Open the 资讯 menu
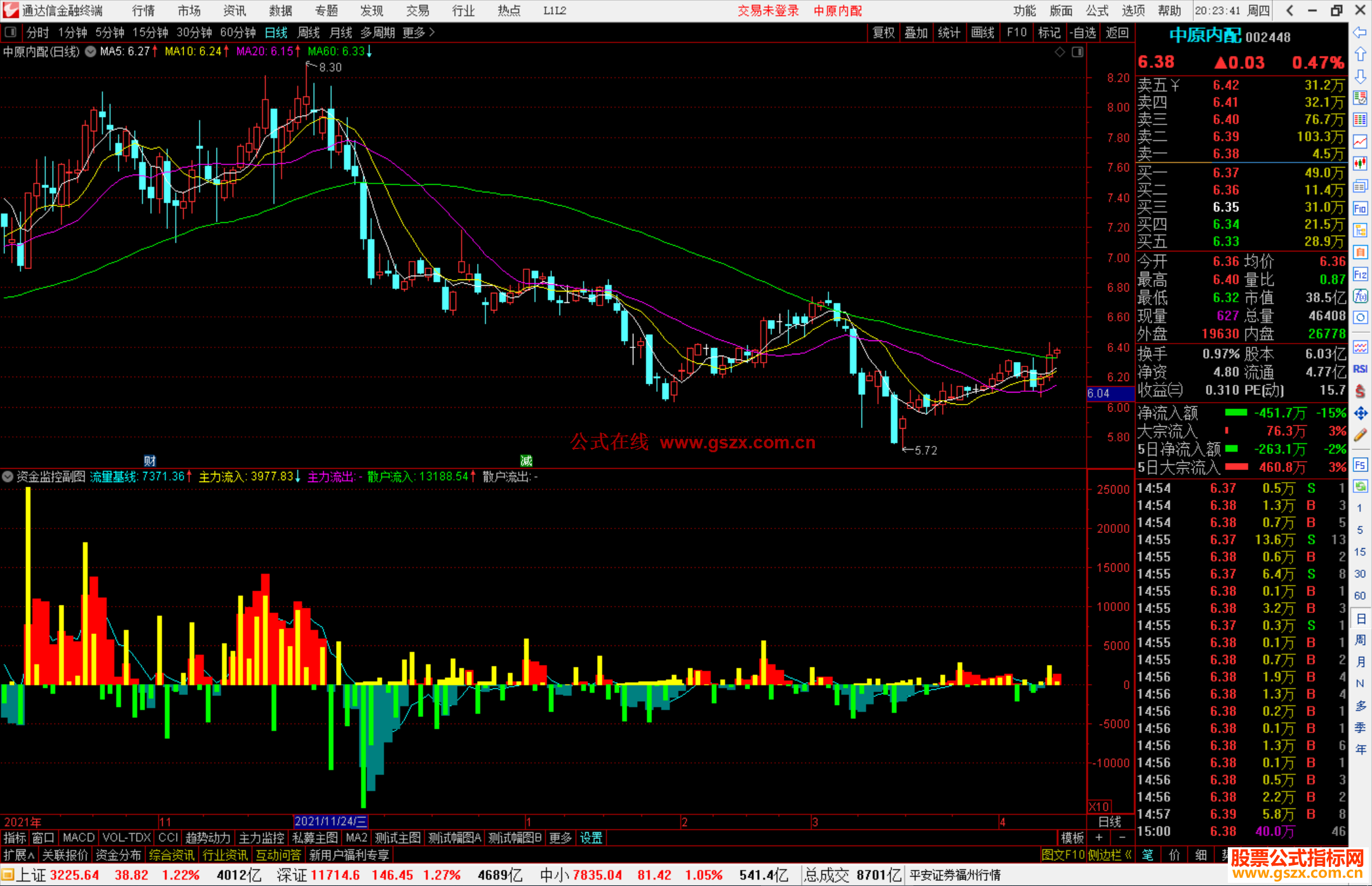1372x886 pixels. (235, 10)
